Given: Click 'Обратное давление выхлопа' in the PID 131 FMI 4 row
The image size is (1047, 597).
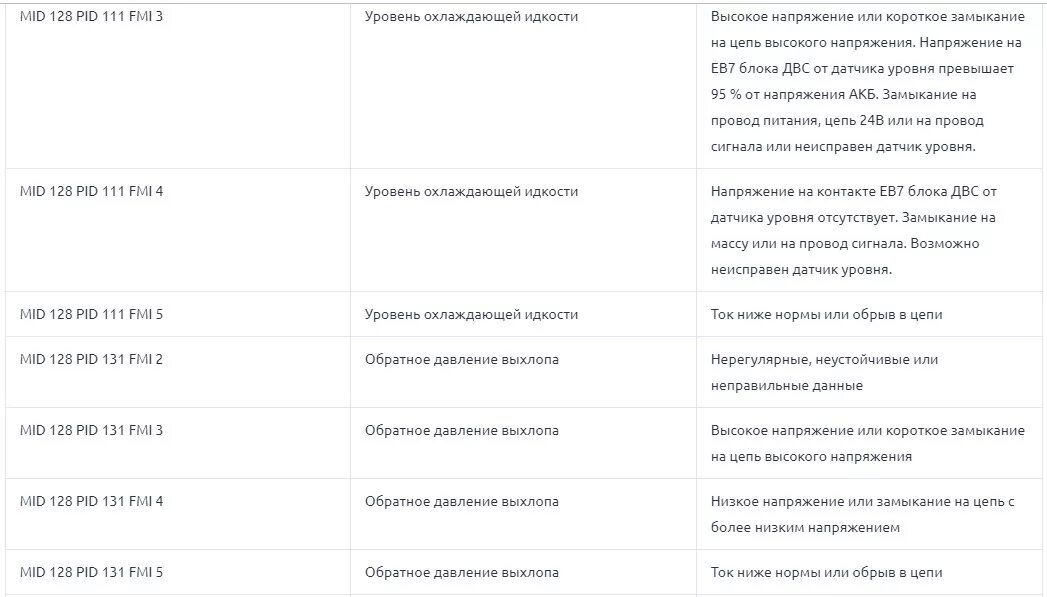Looking at the screenshot, I should click(x=461, y=502).
